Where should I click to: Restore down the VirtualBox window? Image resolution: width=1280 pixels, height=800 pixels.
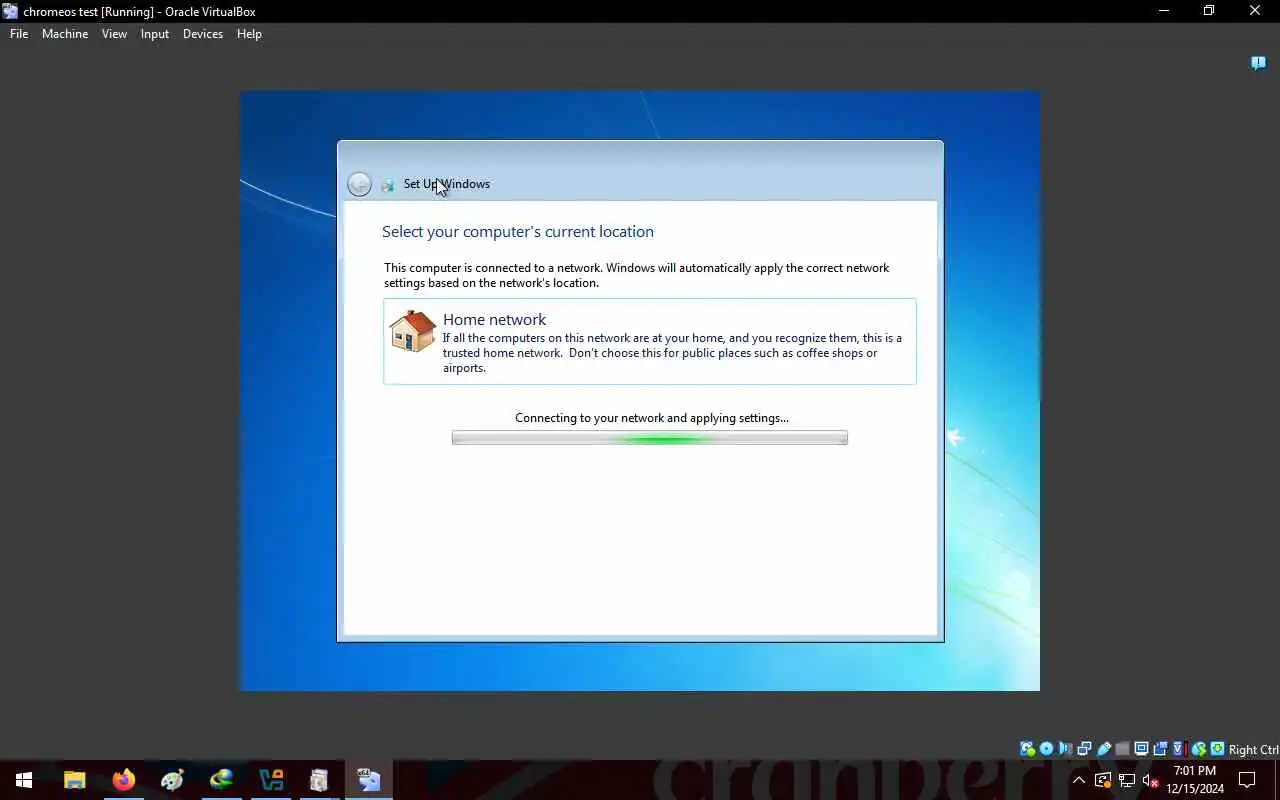[1209, 11]
